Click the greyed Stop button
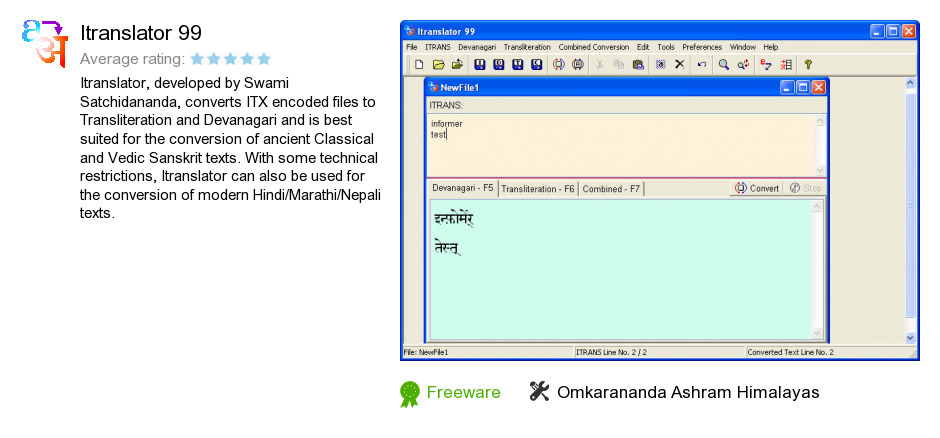The height and width of the screenshot is (438, 940). (x=805, y=188)
